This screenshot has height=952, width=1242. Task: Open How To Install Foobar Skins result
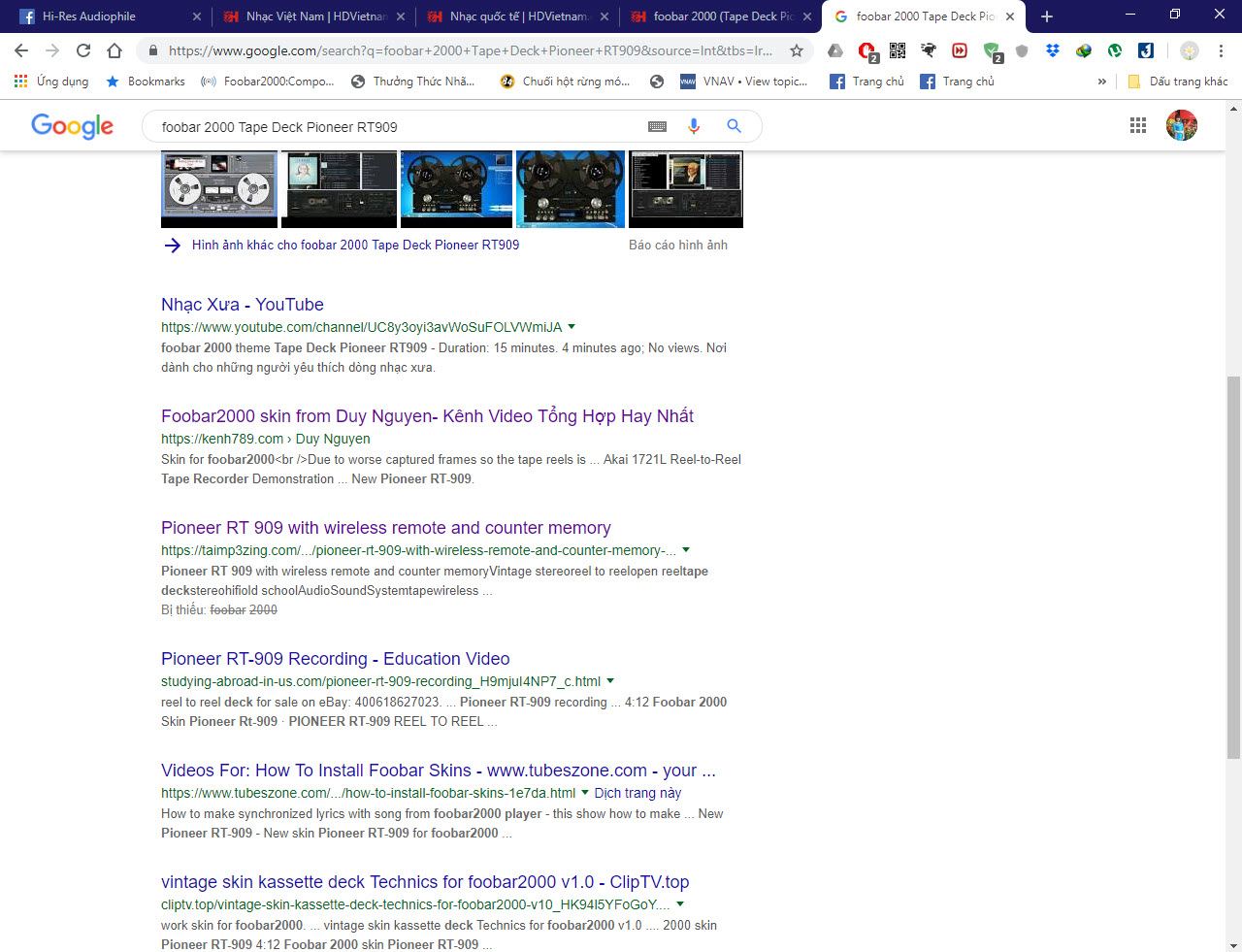[x=439, y=771]
